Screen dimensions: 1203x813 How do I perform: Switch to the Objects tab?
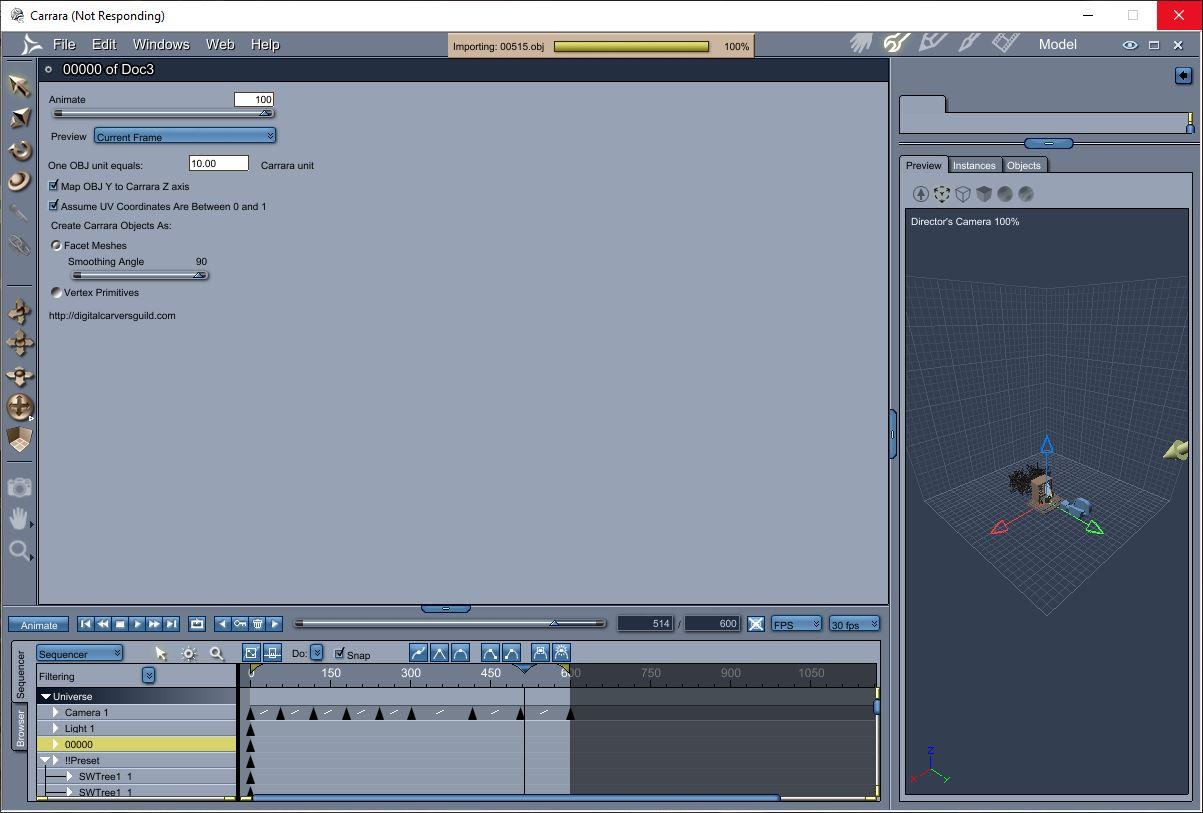1024,165
